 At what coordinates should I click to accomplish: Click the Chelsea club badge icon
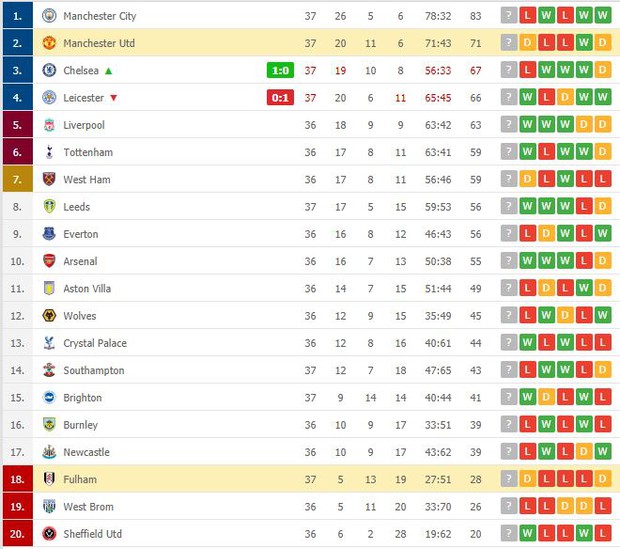tap(49, 70)
